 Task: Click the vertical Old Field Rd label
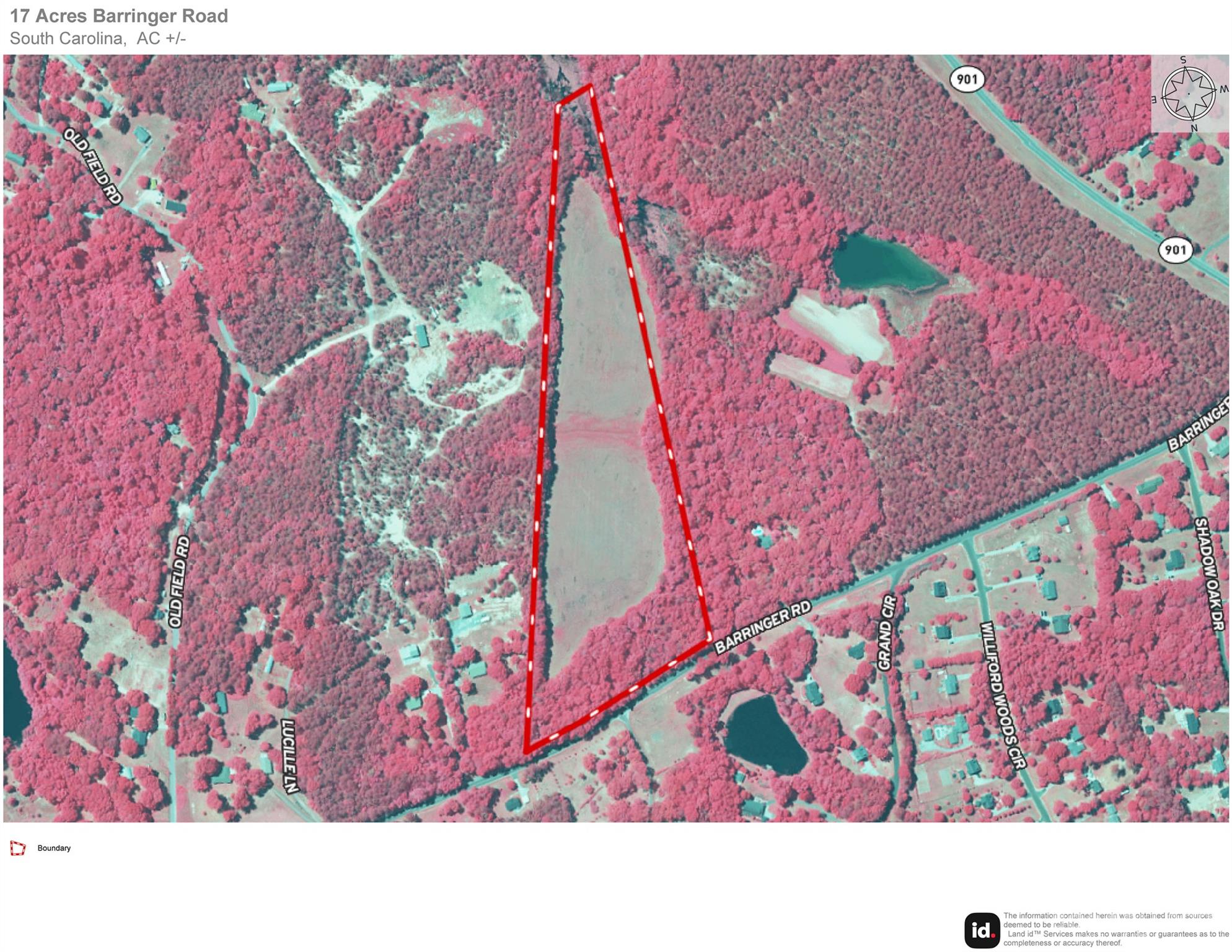pos(178,581)
